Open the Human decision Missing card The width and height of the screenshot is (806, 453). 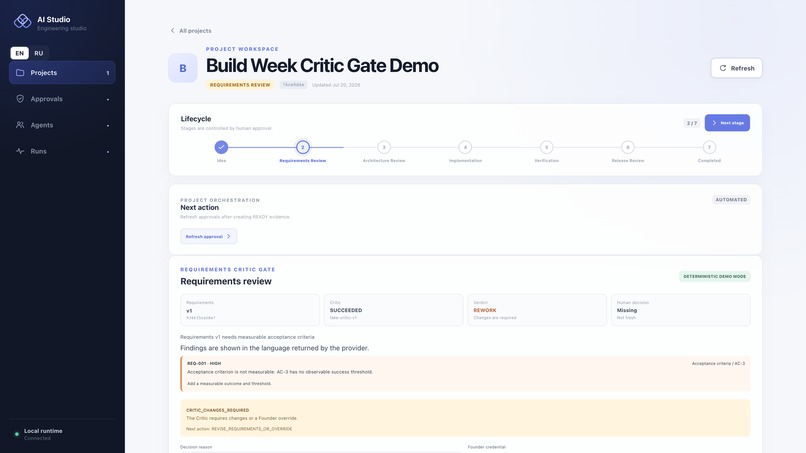[x=681, y=310]
